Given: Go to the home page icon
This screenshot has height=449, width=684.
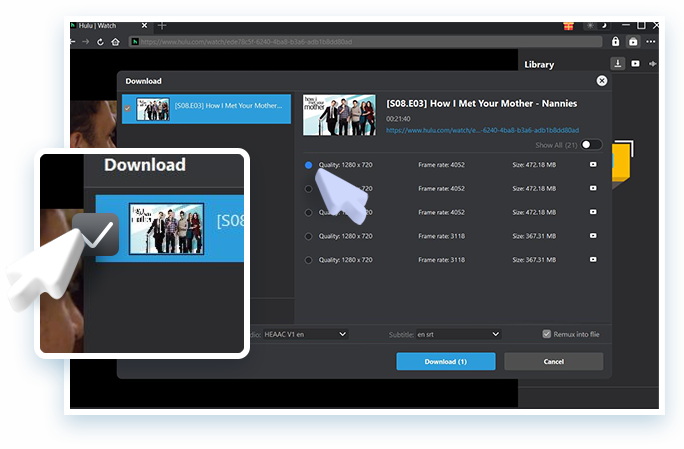Looking at the screenshot, I should pos(115,42).
